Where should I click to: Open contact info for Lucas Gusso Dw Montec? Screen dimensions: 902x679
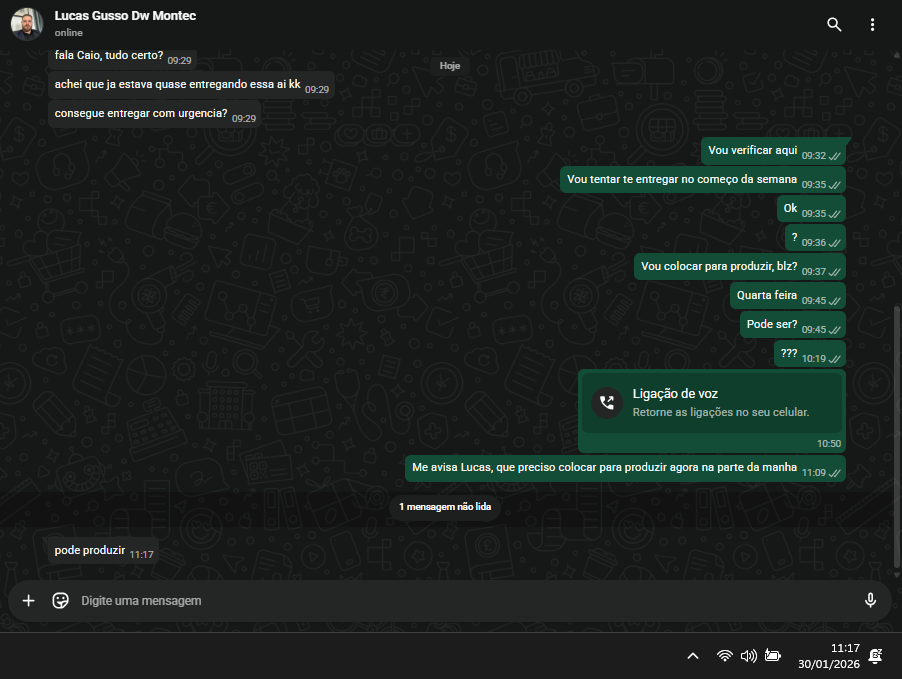click(x=125, y=17)
